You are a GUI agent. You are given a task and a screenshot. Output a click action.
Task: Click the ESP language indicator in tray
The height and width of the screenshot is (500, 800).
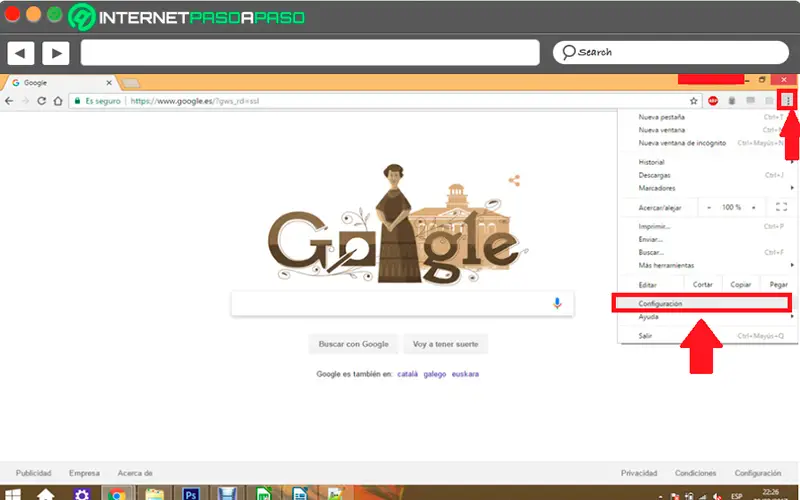coord(736,496)
